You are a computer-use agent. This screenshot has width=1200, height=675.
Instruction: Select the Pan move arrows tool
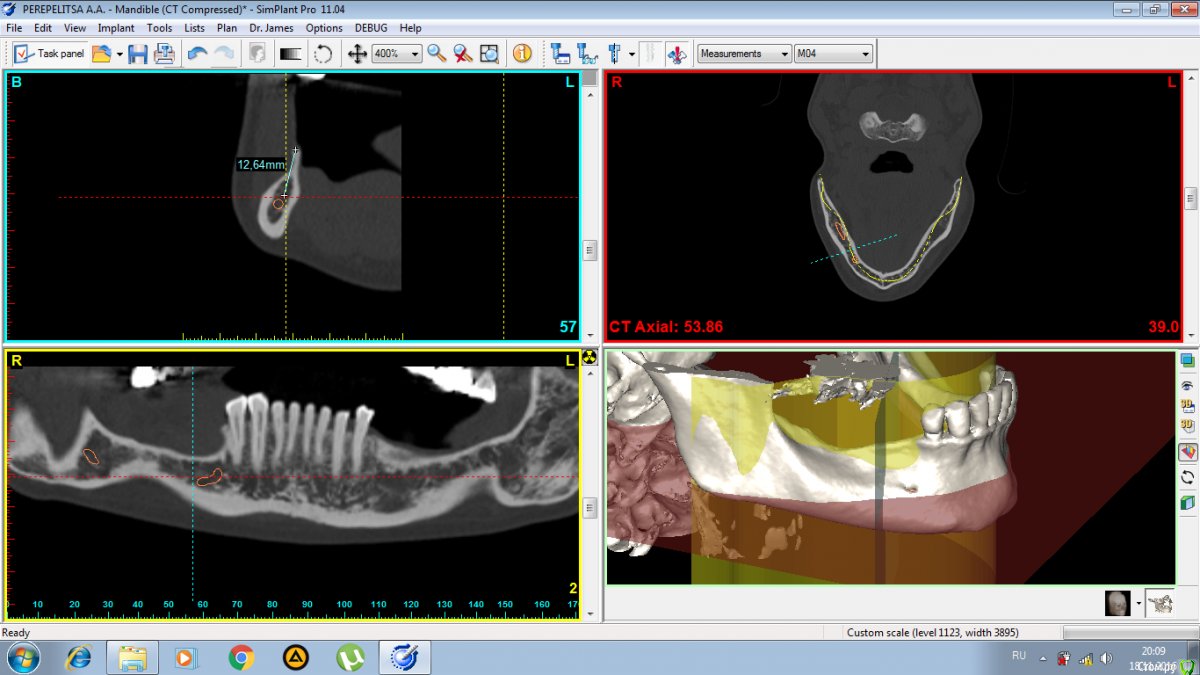357,54
